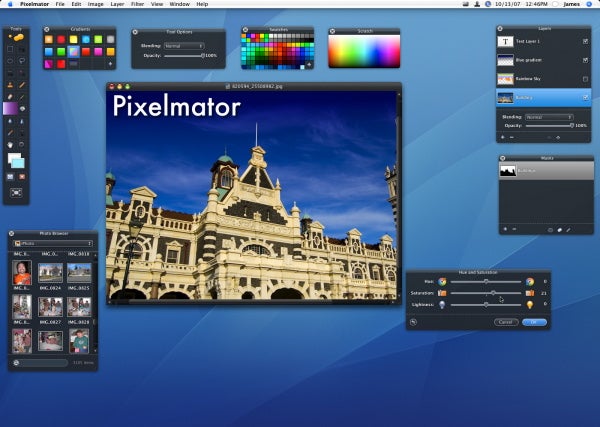Viewport: 600px width, 427px height.
Task: Add a swatch with Swatches plus icon
Action: pos(309,65)
